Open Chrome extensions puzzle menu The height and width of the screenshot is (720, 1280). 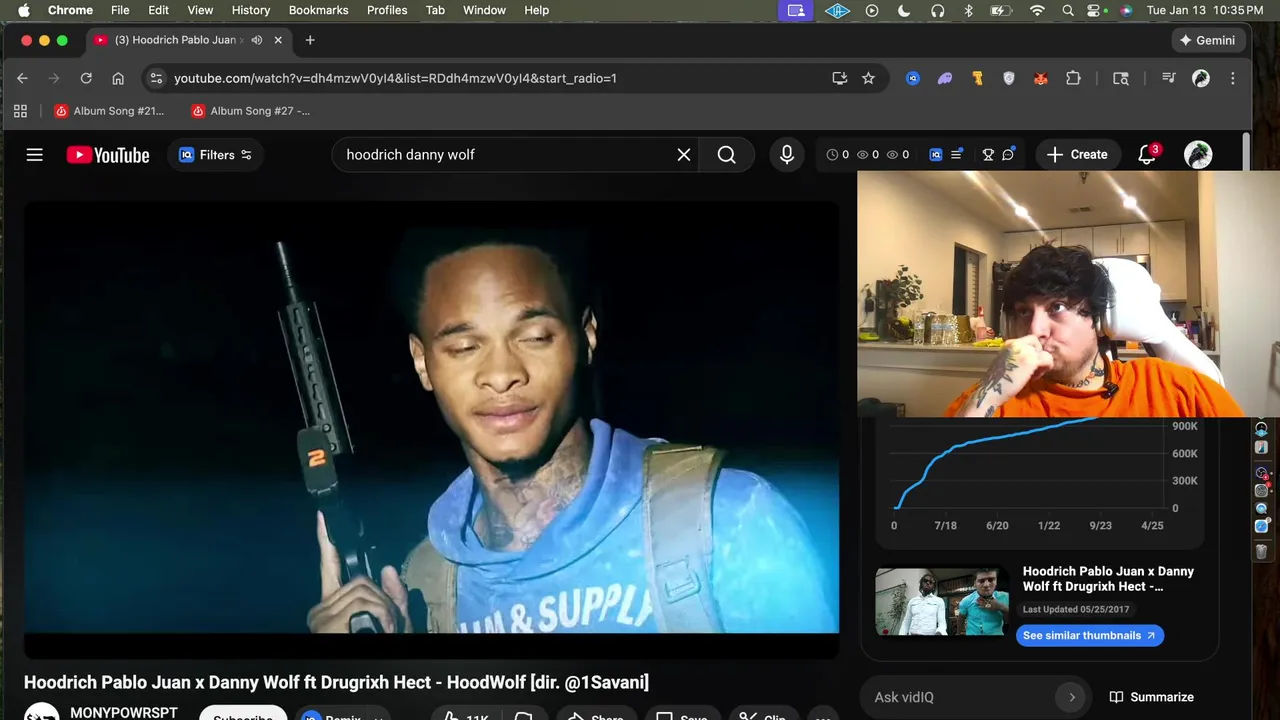(1073, 78)
